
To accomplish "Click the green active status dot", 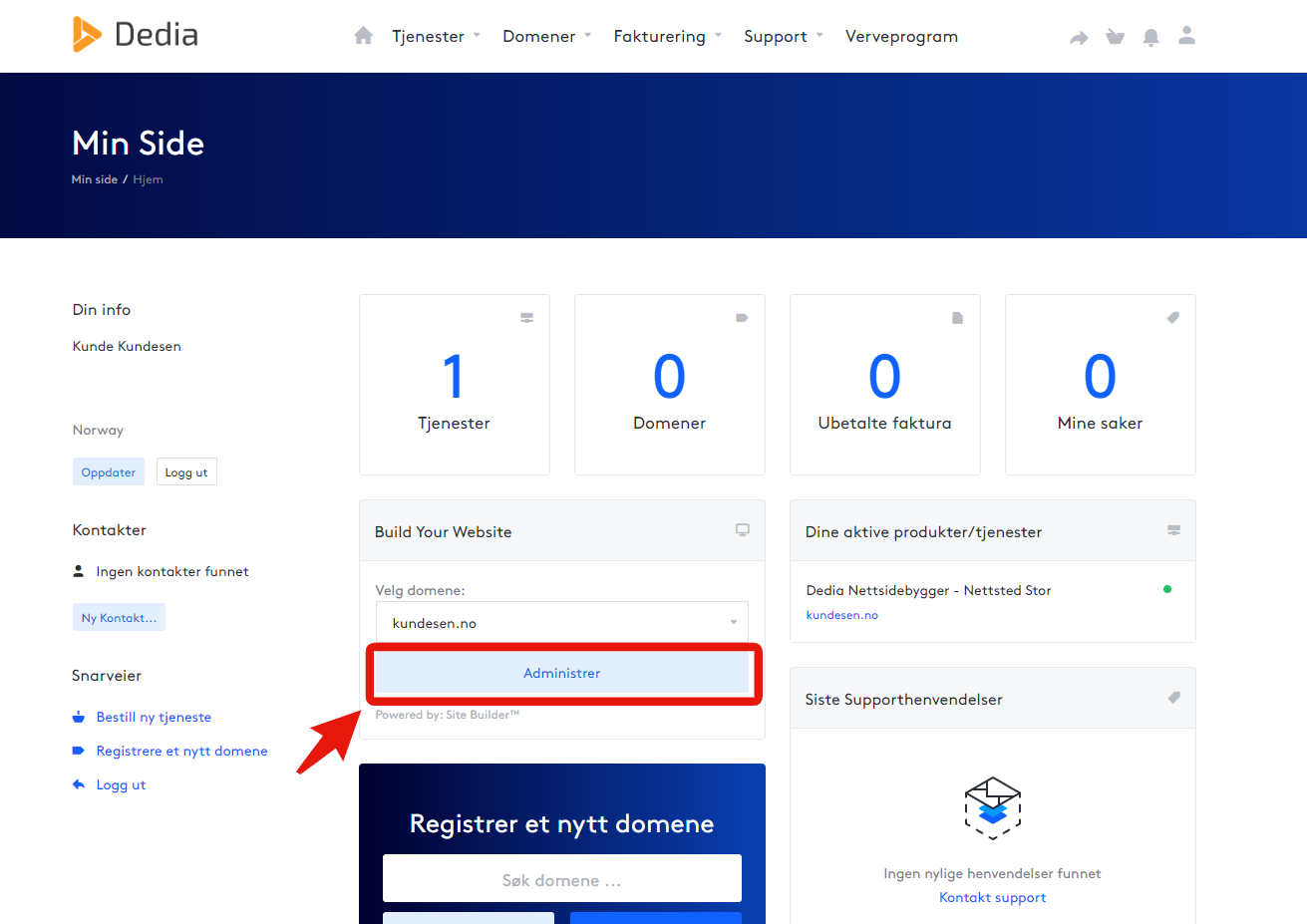I will (1167, 589).
